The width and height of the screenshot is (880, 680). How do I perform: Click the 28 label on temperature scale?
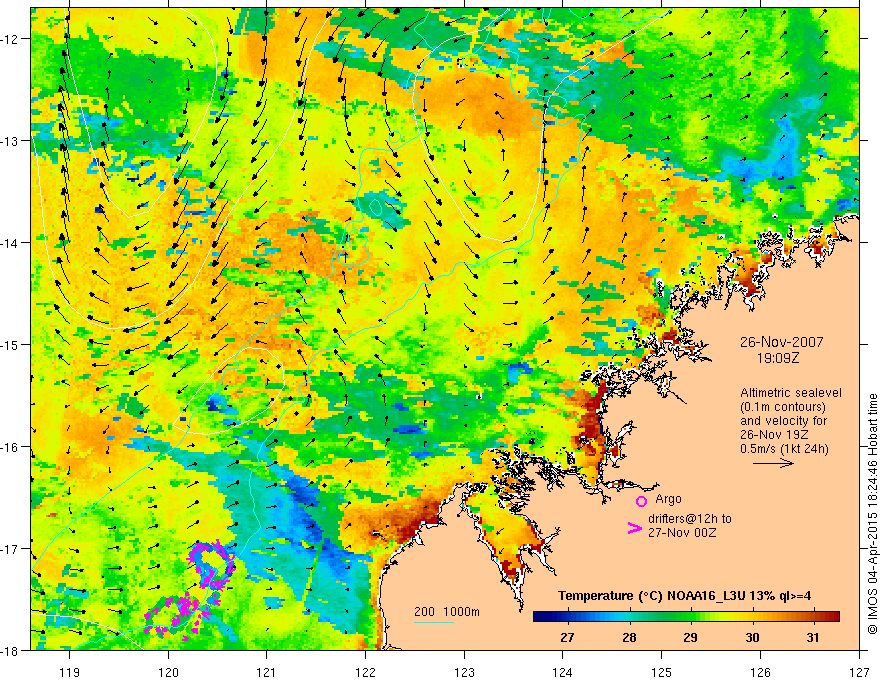coord(629,637)
